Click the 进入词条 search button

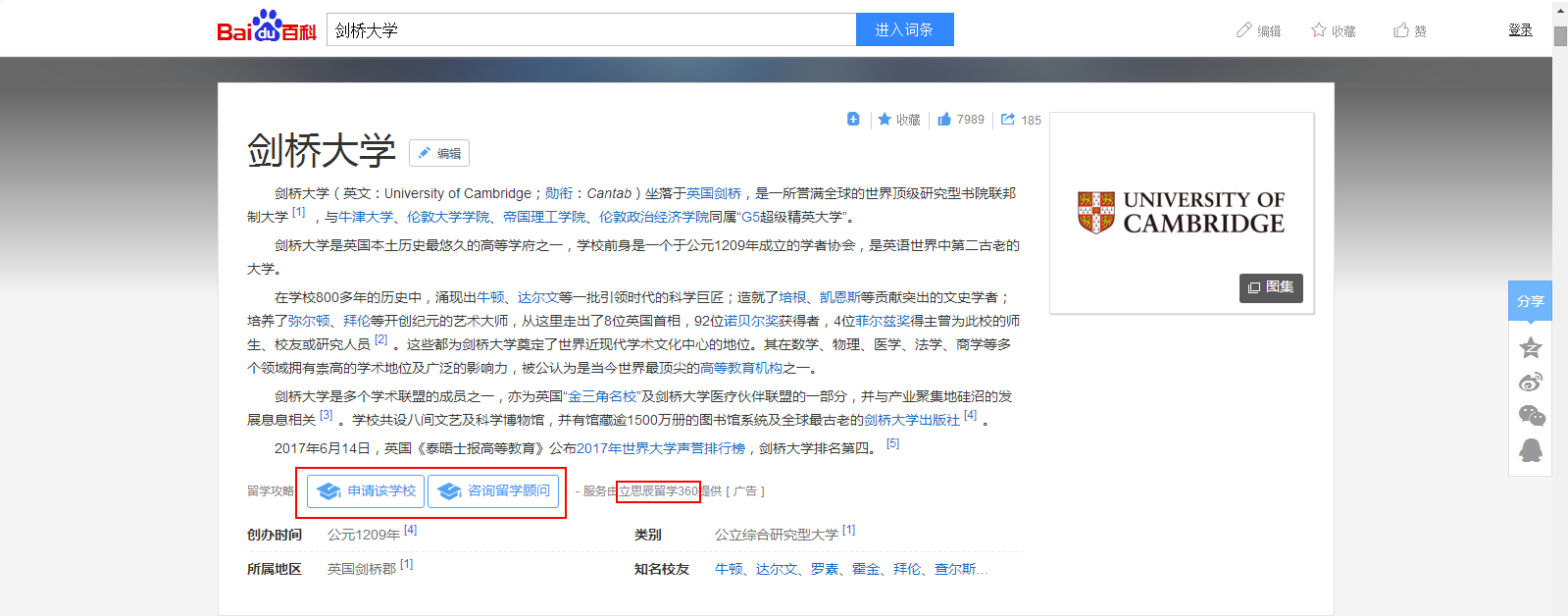(904, 29)
